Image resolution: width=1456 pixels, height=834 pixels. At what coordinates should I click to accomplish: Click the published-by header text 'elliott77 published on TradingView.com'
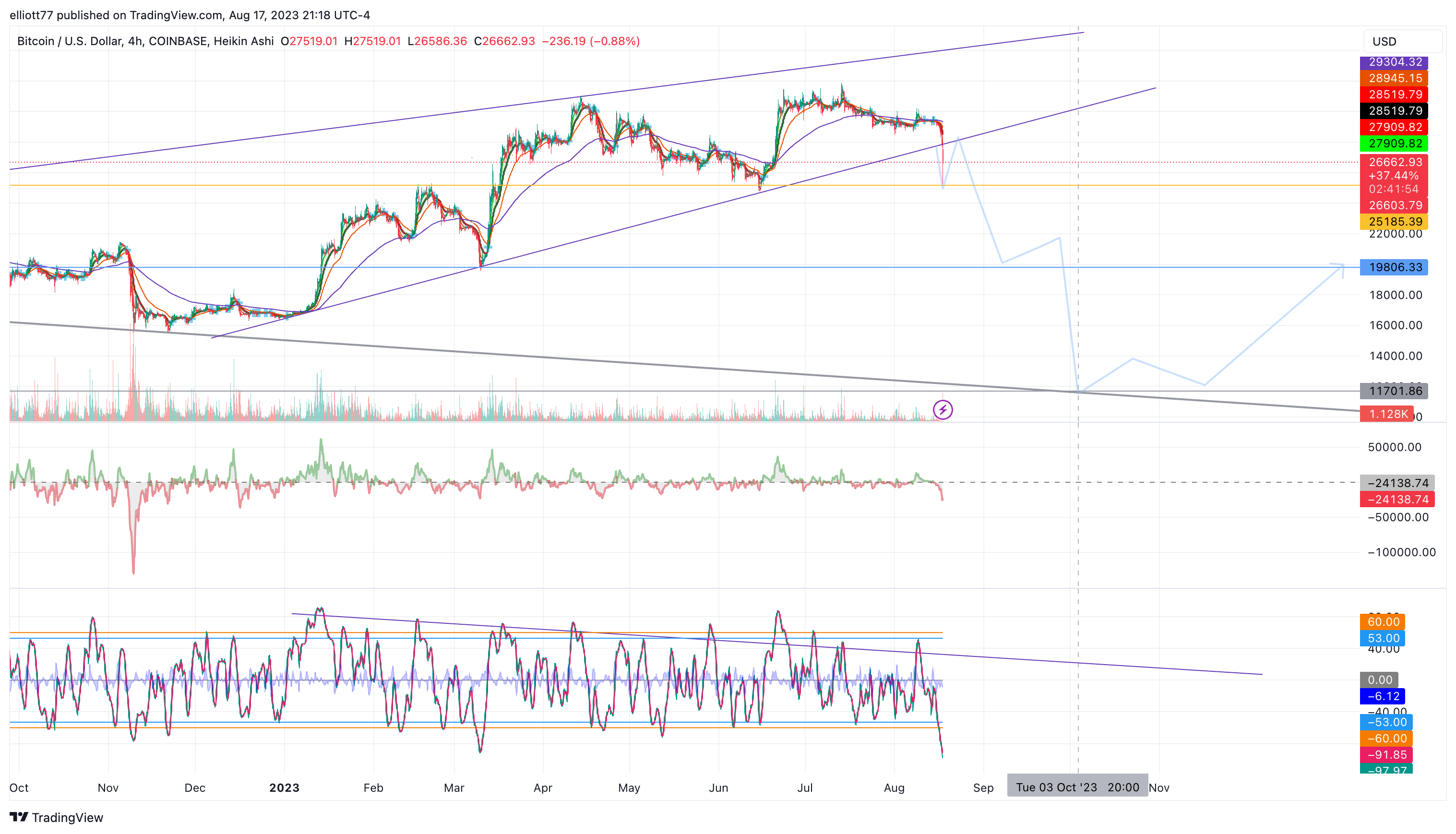[x=116, y=15]
